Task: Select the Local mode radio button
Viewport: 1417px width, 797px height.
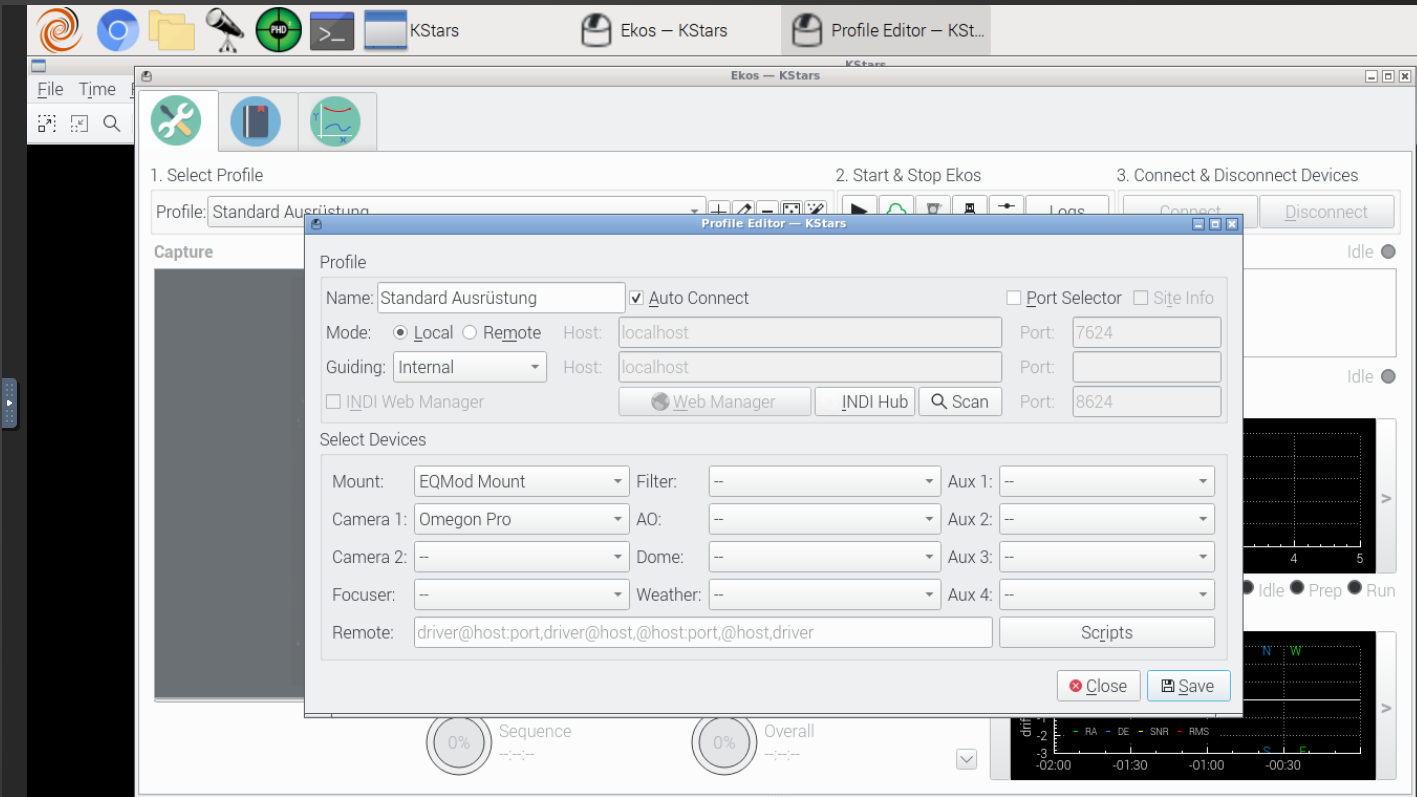Action: pyautogui.click(x=401, y=333)
